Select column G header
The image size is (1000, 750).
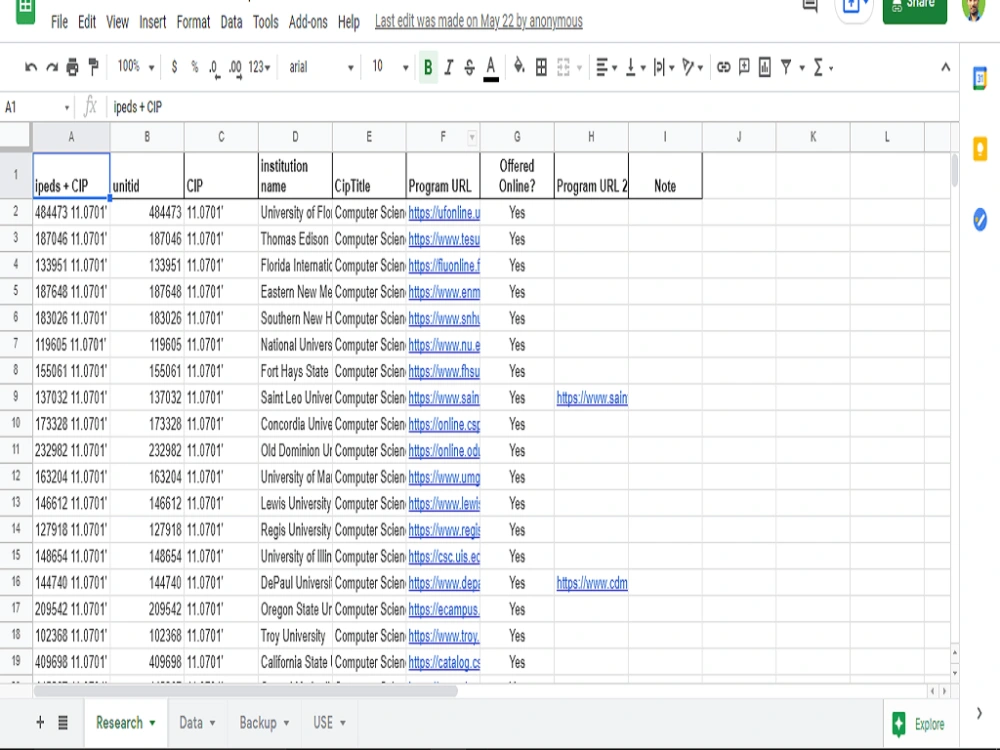click(x=517, y=137)
